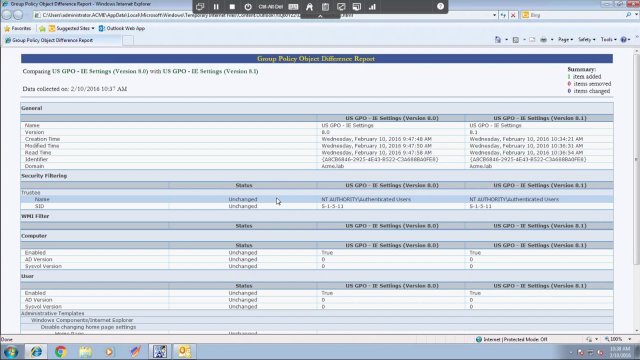Open the on-screen keyboard icon in the remote toolbar
Viewport: 640px width, 360px height.
point(293,7)
